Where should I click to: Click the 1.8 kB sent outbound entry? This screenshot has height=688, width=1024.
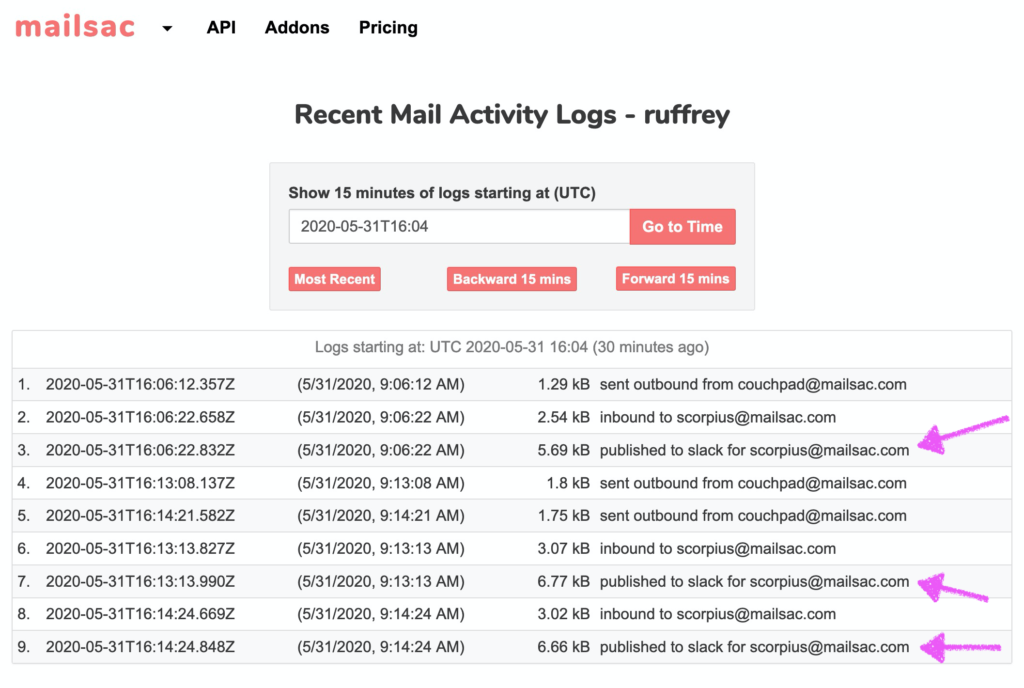753,483
